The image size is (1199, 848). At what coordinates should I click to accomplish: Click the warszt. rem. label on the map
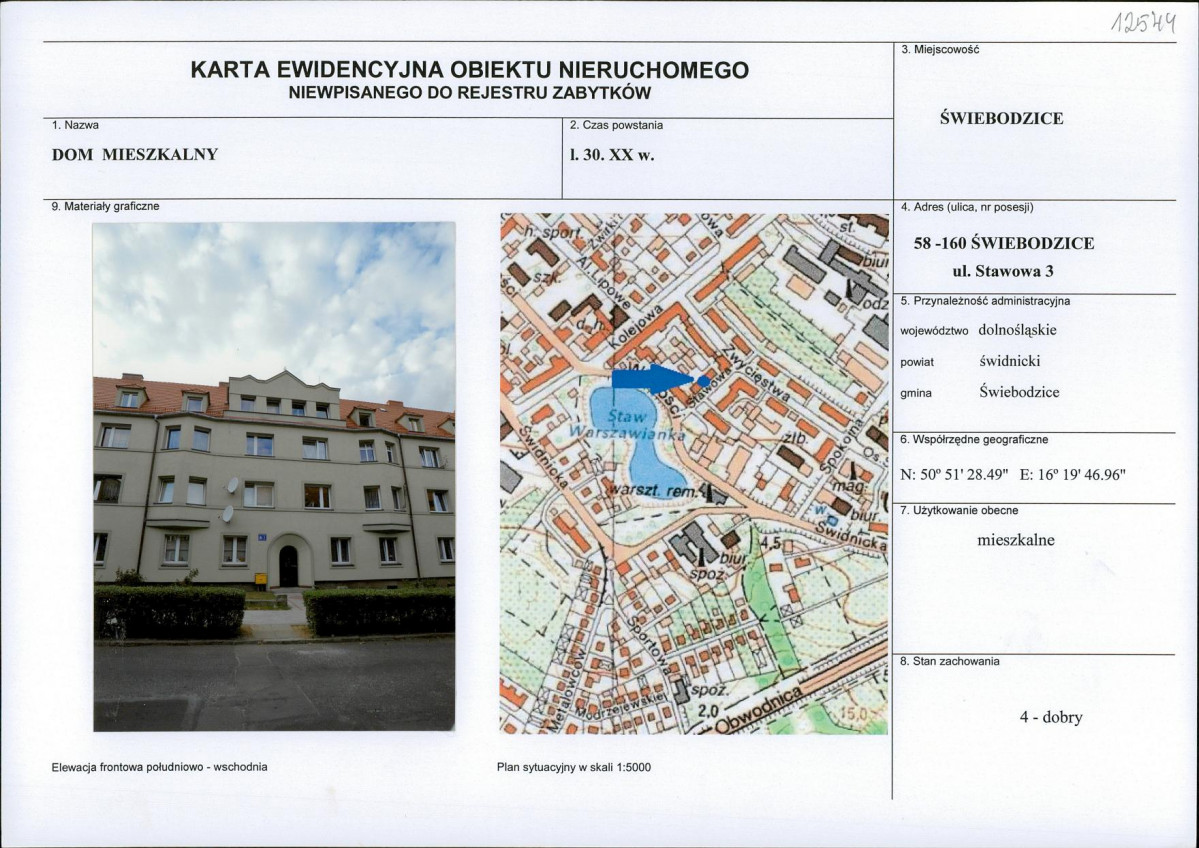(x=655, y=491)
